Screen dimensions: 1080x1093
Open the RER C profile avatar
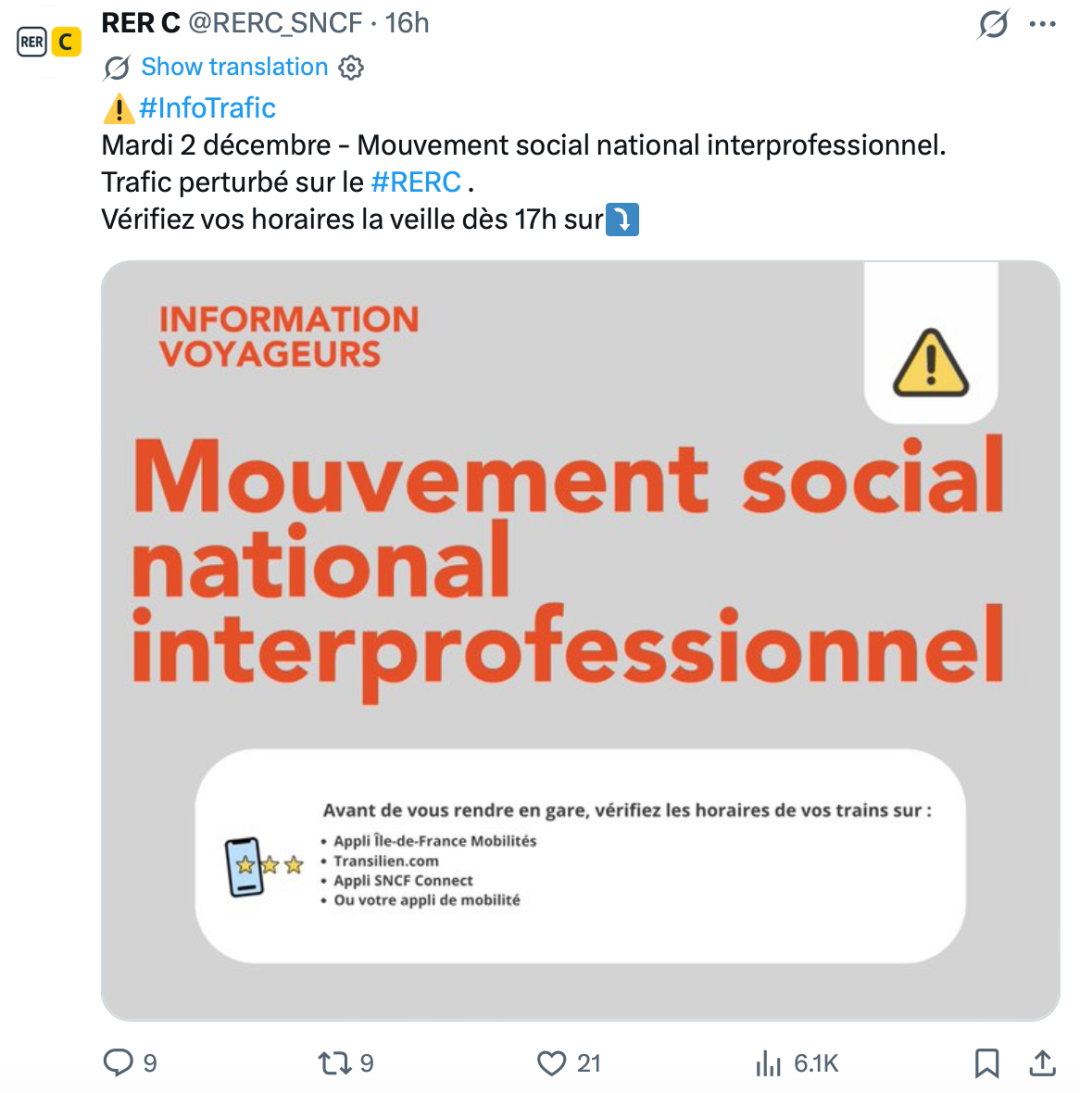click(48, 42)
